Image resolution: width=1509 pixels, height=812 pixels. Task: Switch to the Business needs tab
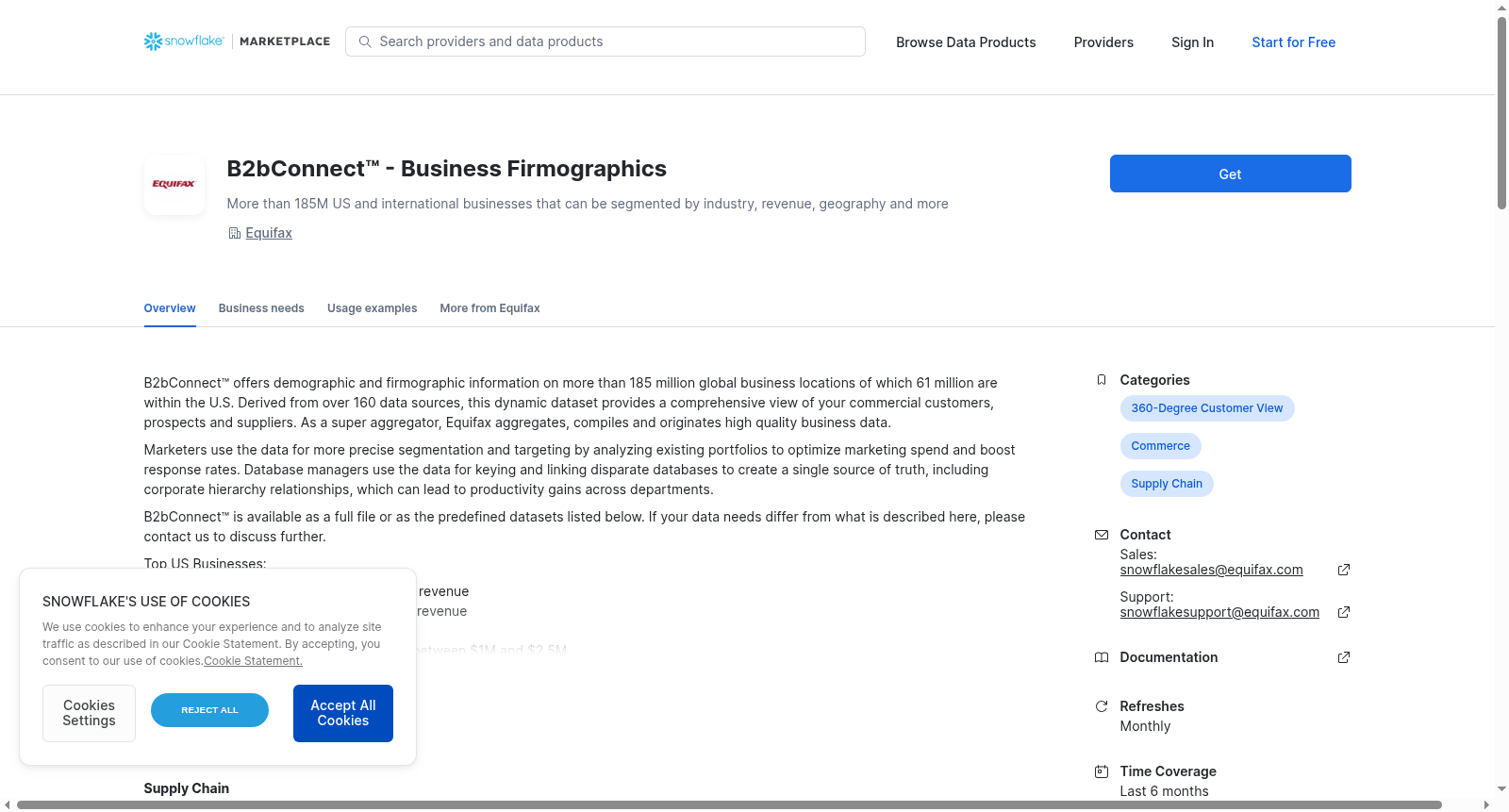(x=261, y=308)
